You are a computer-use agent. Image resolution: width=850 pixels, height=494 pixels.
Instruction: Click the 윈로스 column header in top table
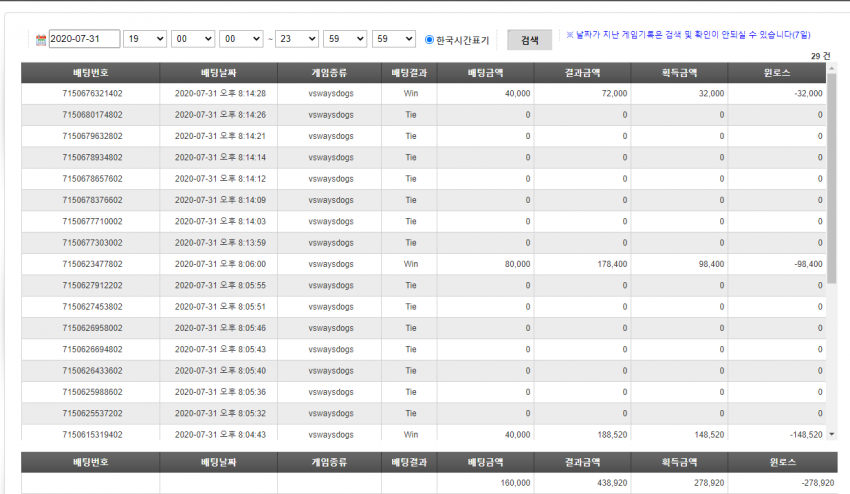[777, 73]
